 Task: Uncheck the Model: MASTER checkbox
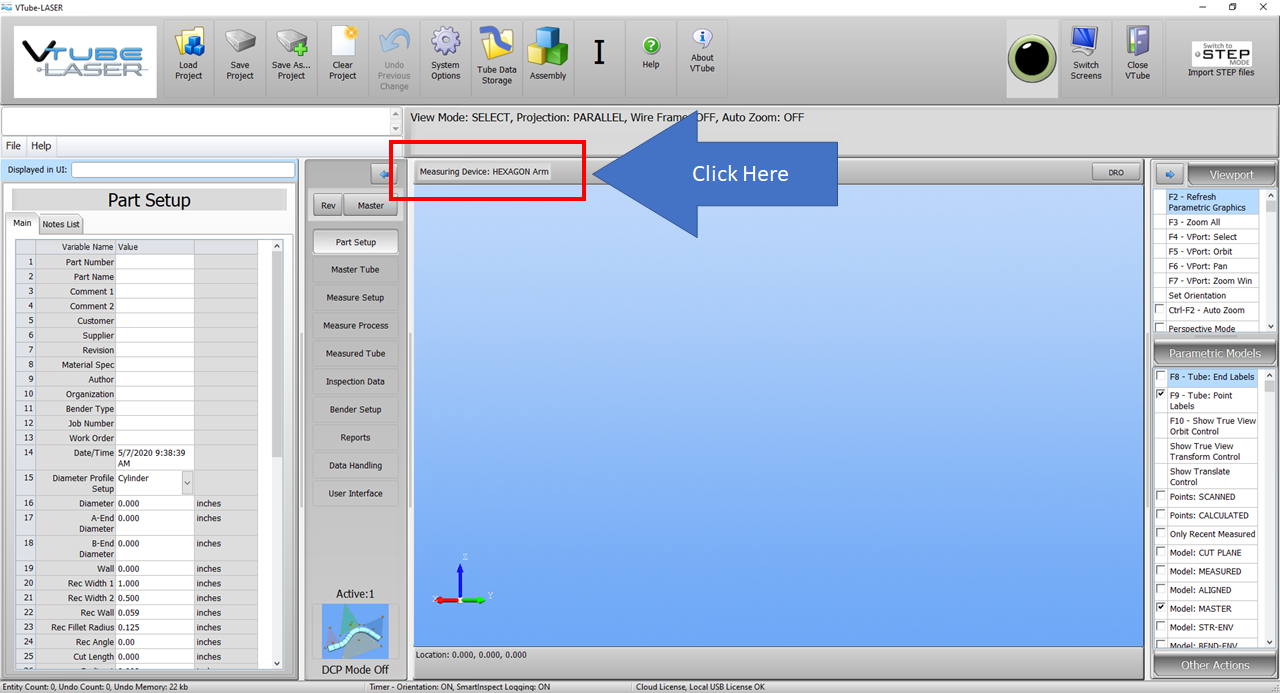pyautogui.click(x=1161, y=608)
